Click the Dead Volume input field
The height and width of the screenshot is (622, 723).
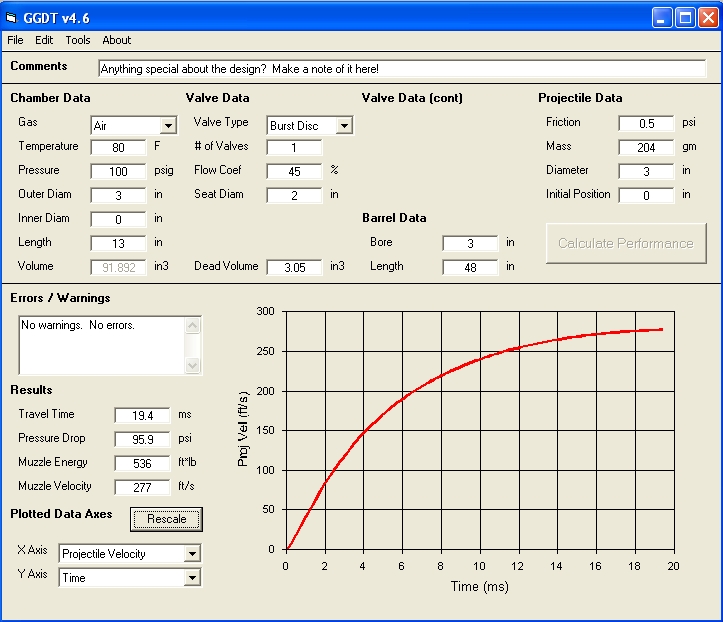tap(294, 267)
